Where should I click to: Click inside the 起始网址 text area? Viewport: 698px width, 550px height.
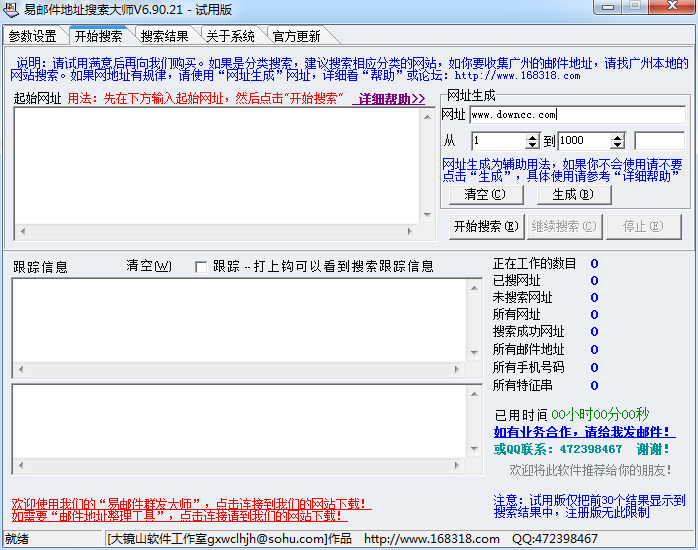pos(217,166)
